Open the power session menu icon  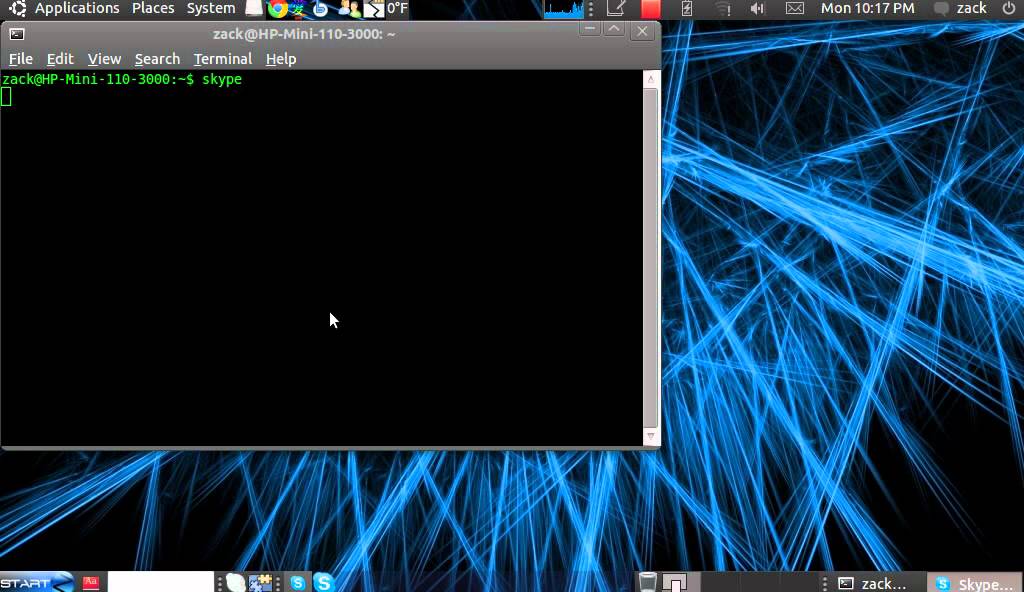1009,8
